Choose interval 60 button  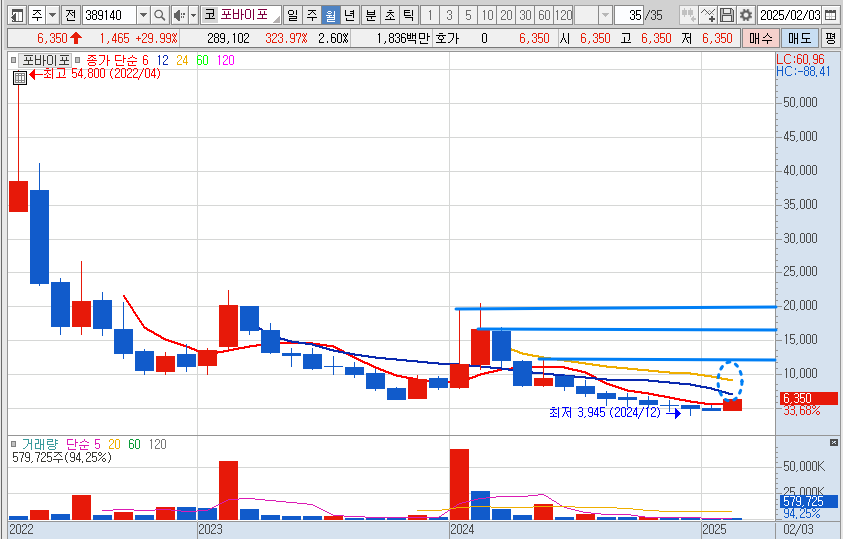544,15
